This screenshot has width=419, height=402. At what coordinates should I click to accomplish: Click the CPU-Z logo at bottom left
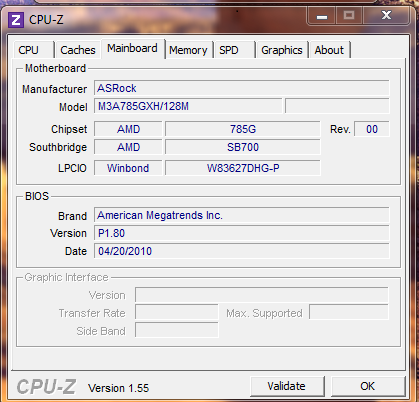[47, 387]
